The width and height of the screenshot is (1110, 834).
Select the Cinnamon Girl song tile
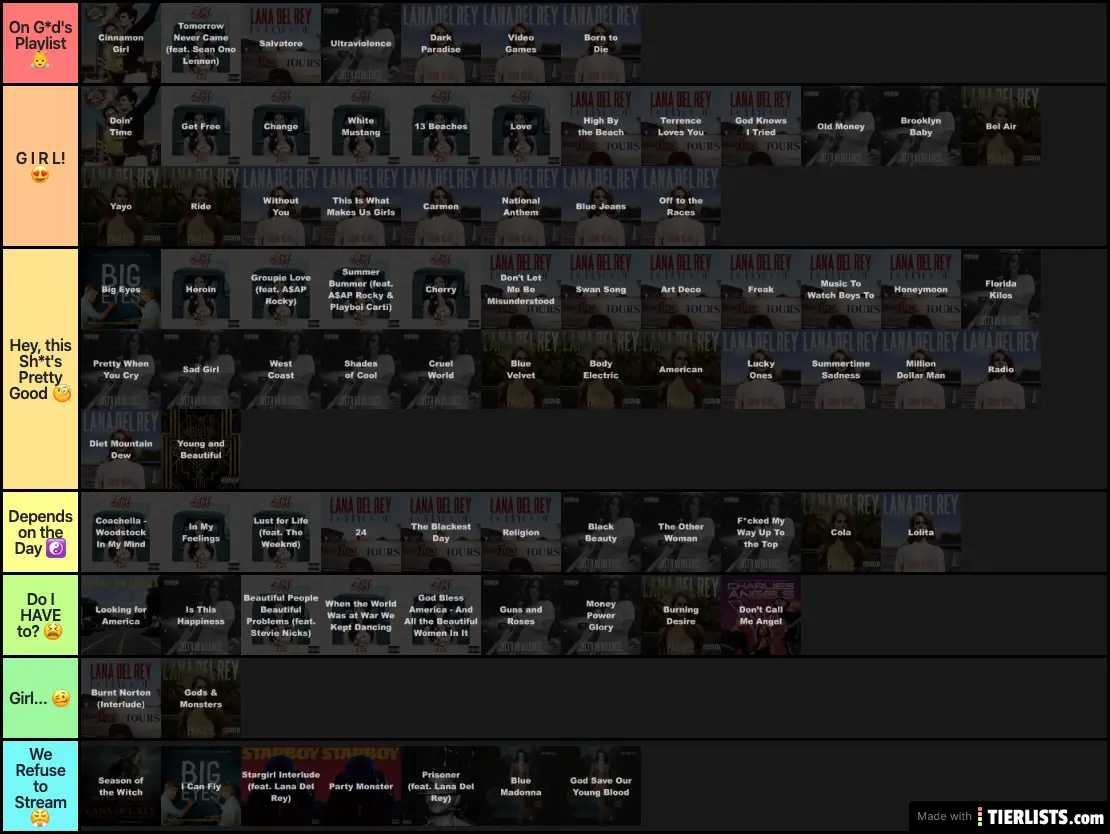pyautogui.click(x=121, y=43)
